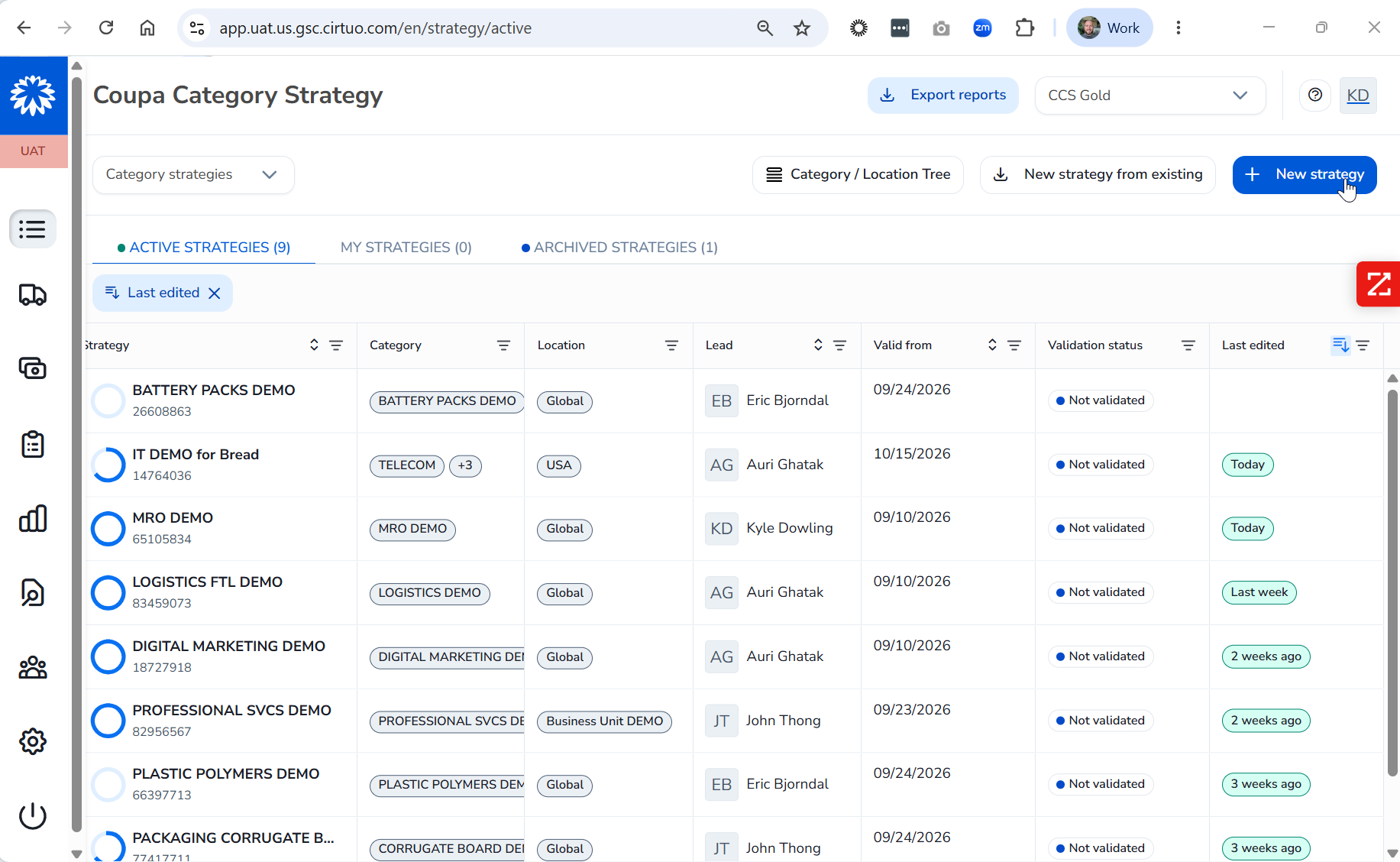Toggle active sort icon on Last edited column
This screenshot has height=862, width=1400.
pyautogui.click(x=1340, y=345)
